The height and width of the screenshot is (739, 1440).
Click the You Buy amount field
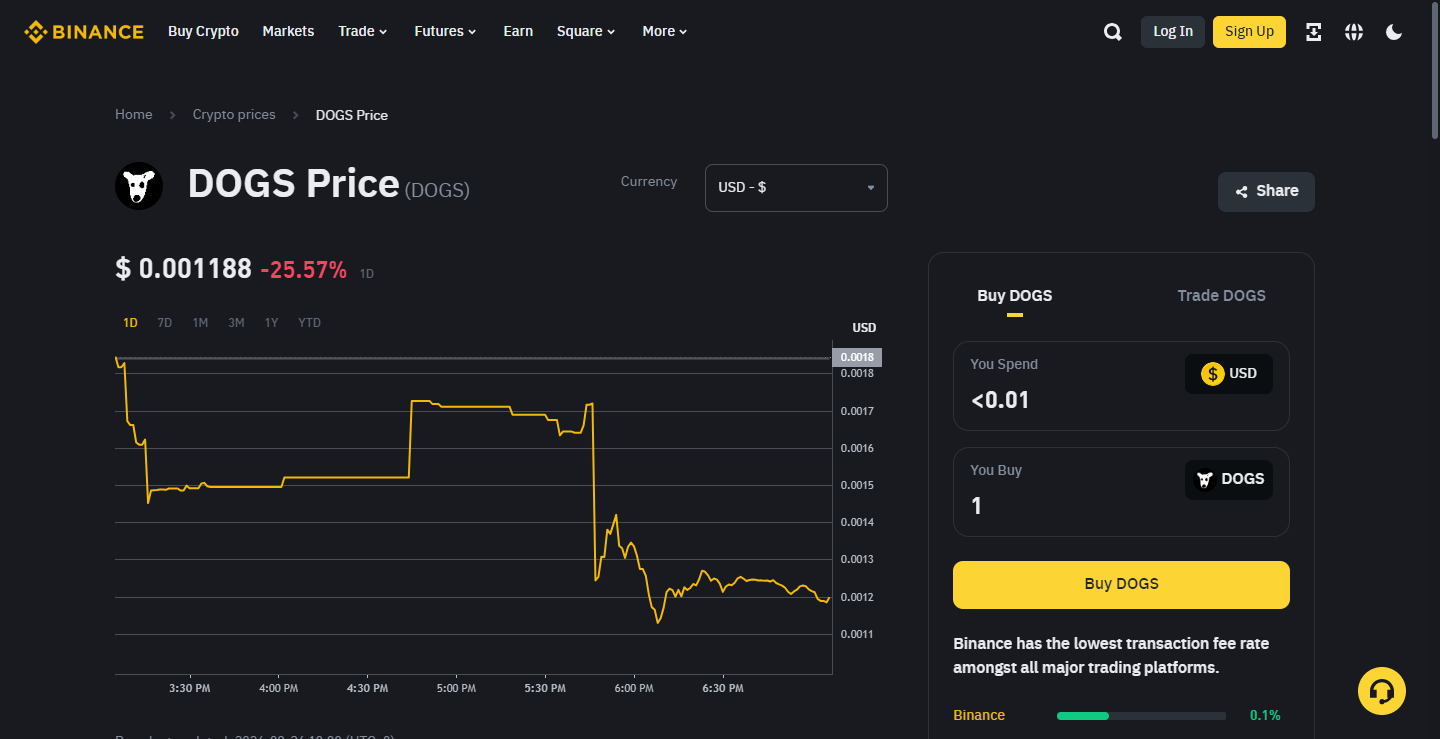click(x=1121, y=492)
